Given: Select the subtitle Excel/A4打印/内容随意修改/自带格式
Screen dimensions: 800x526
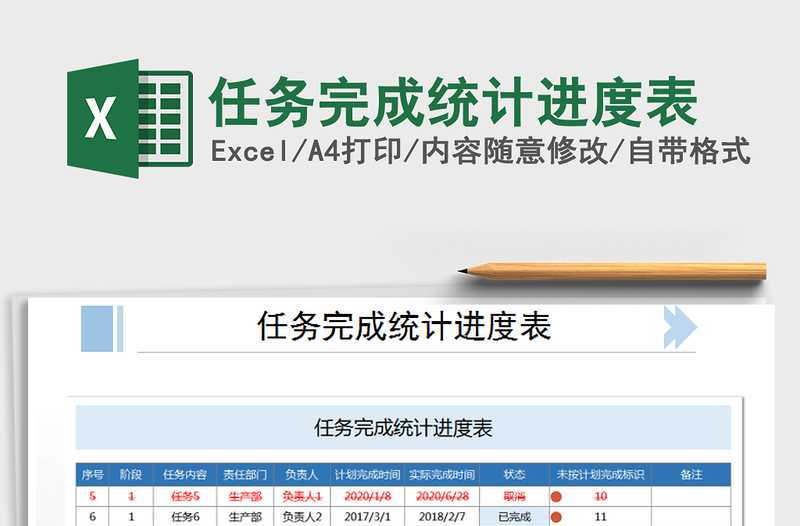Looking at the screenshot, I should pos(481,152).
